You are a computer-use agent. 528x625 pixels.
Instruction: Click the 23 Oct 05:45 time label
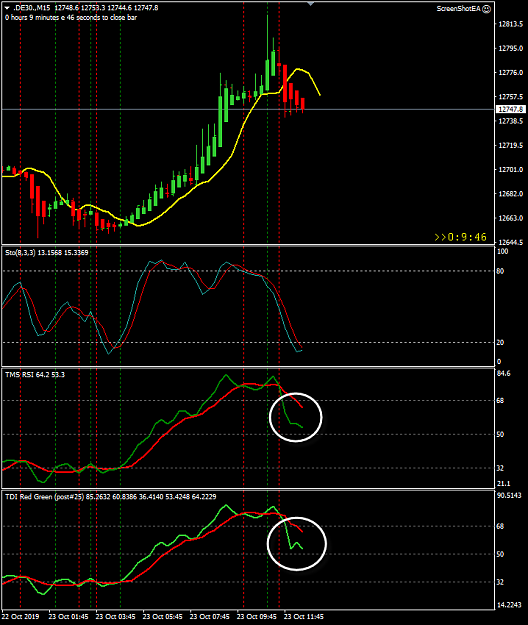click(163, 616)
